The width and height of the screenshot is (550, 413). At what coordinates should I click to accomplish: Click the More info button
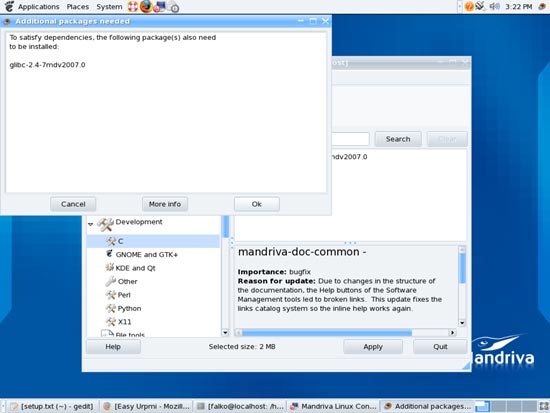click(x=165, y=204)
